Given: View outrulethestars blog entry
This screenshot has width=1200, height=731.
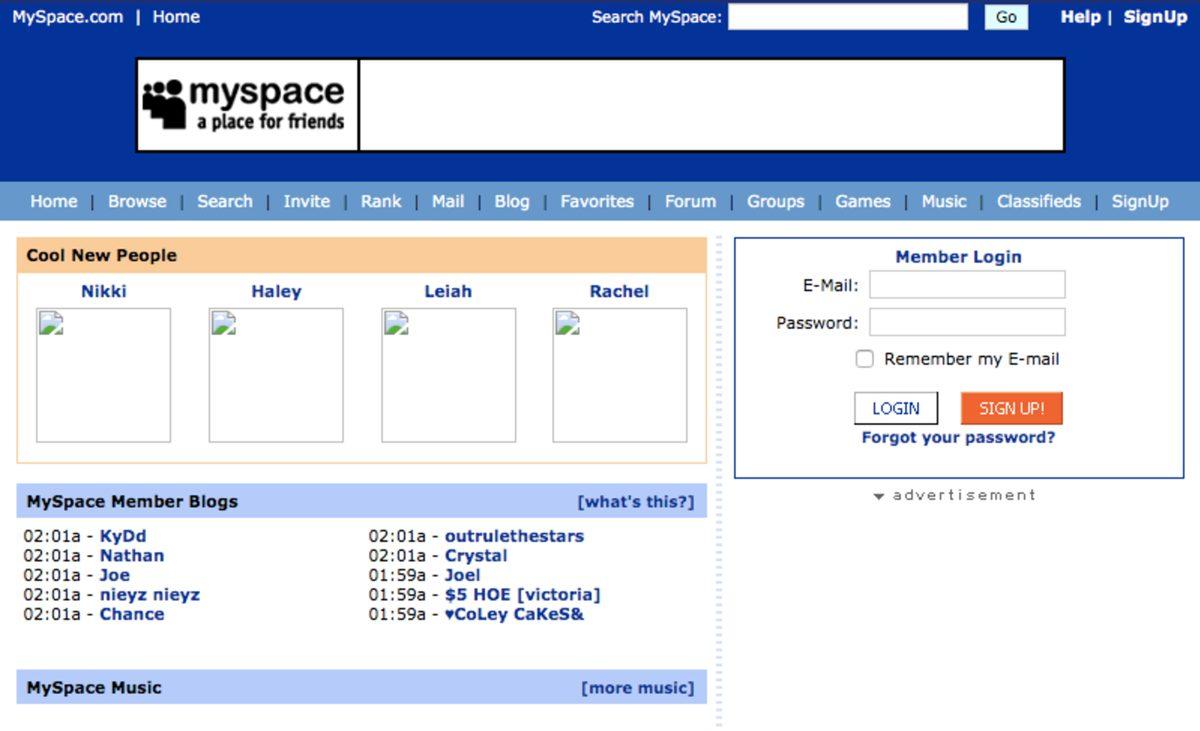Looking at the screenshot, I should (514, 536).
